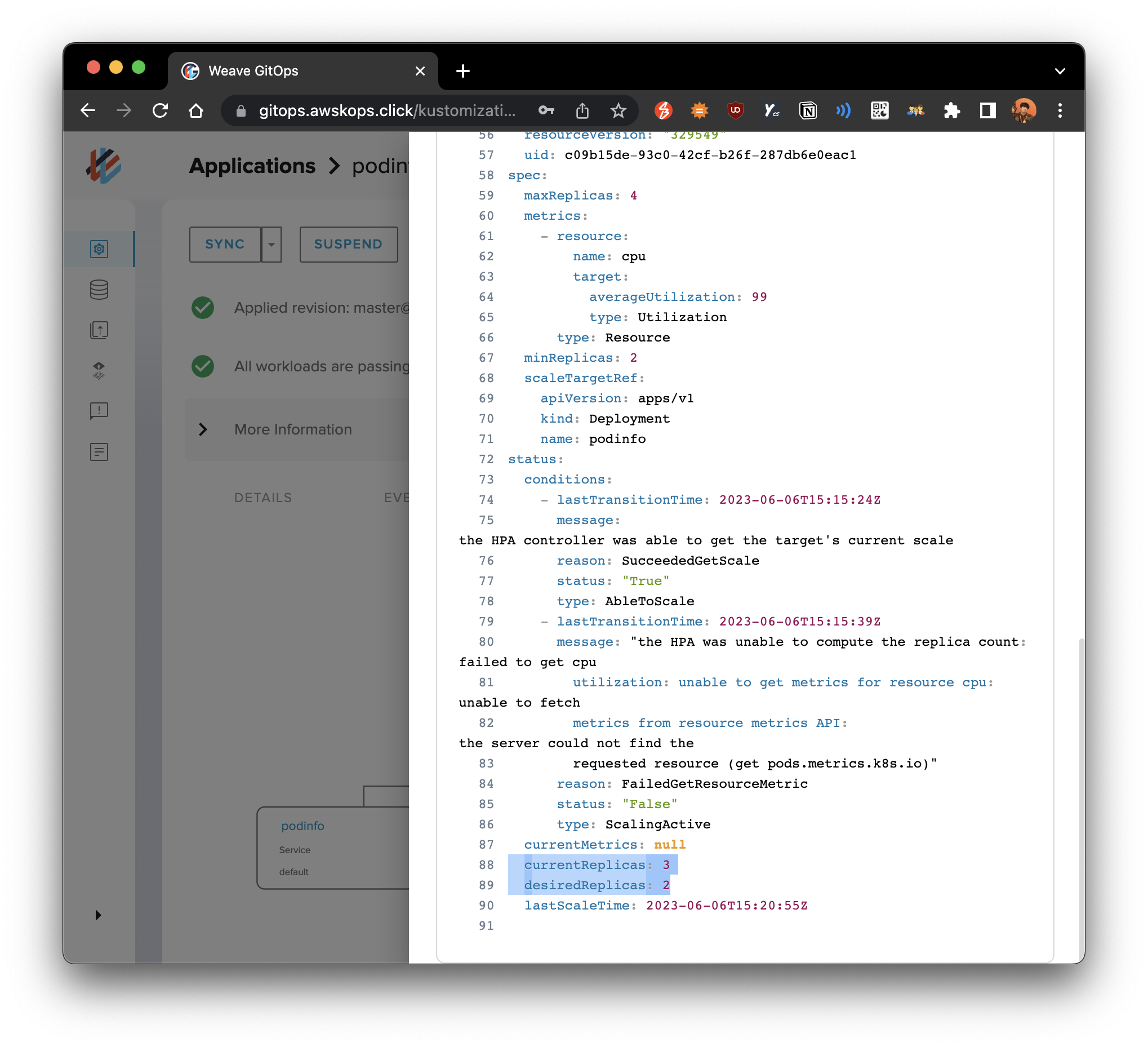Open the colorful people extension icon
The height and width of the screenshot is (1047, 1148).
coord(915,110)
